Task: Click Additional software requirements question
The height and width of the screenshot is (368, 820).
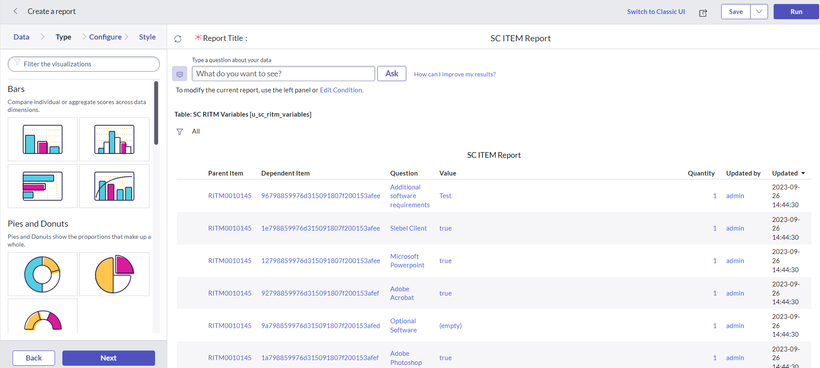Action: 410,196
